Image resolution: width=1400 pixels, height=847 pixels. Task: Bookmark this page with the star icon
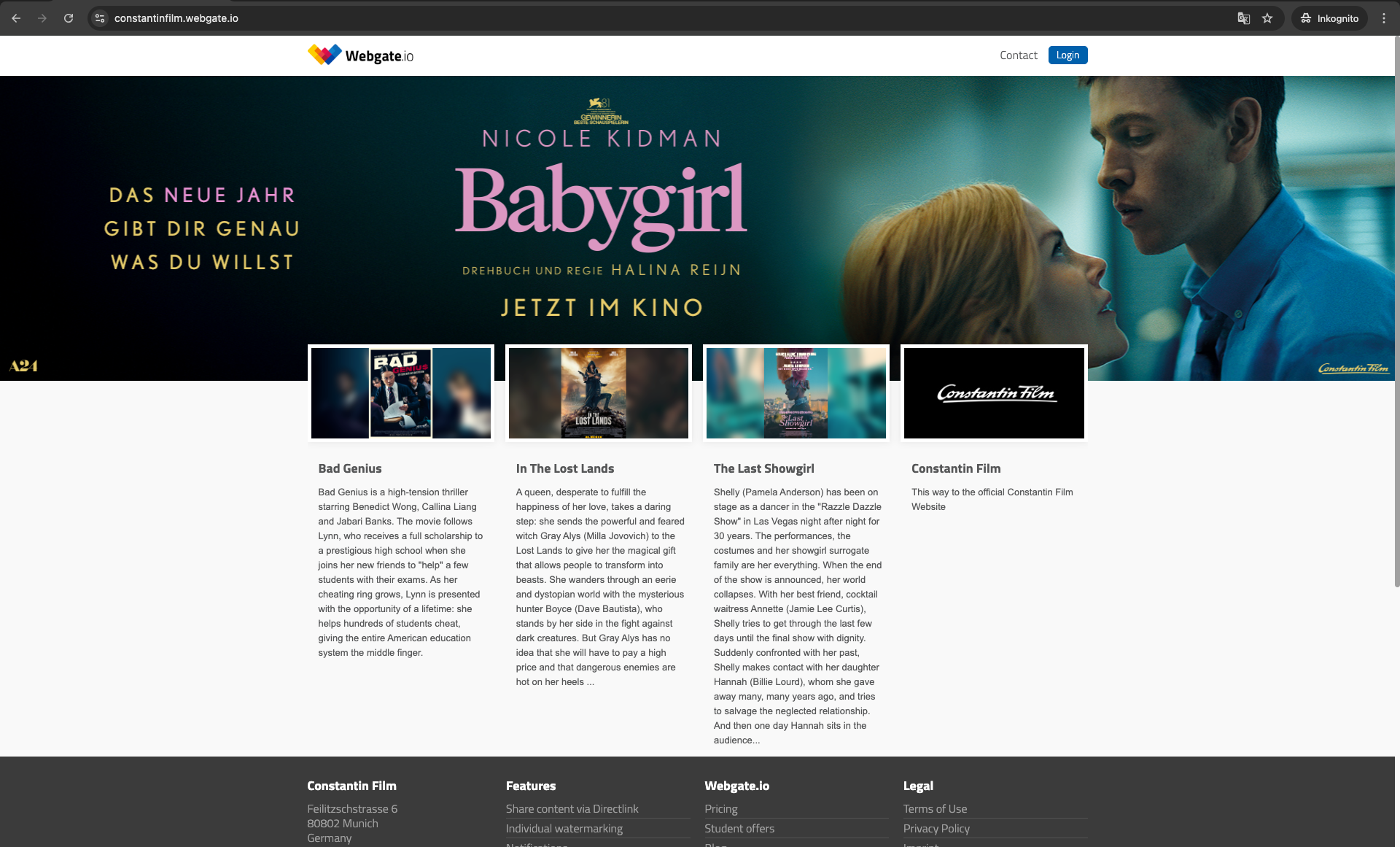pos(1267,18)
